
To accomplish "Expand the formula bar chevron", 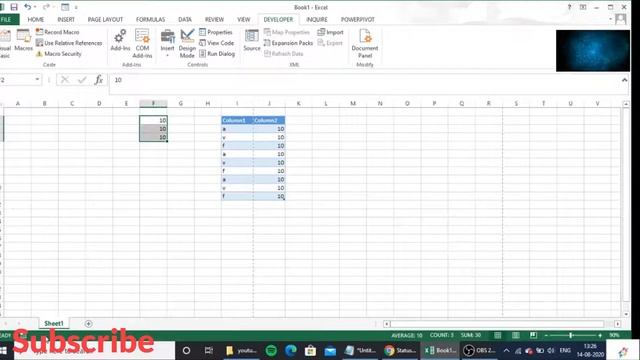I will coord(624,80).
